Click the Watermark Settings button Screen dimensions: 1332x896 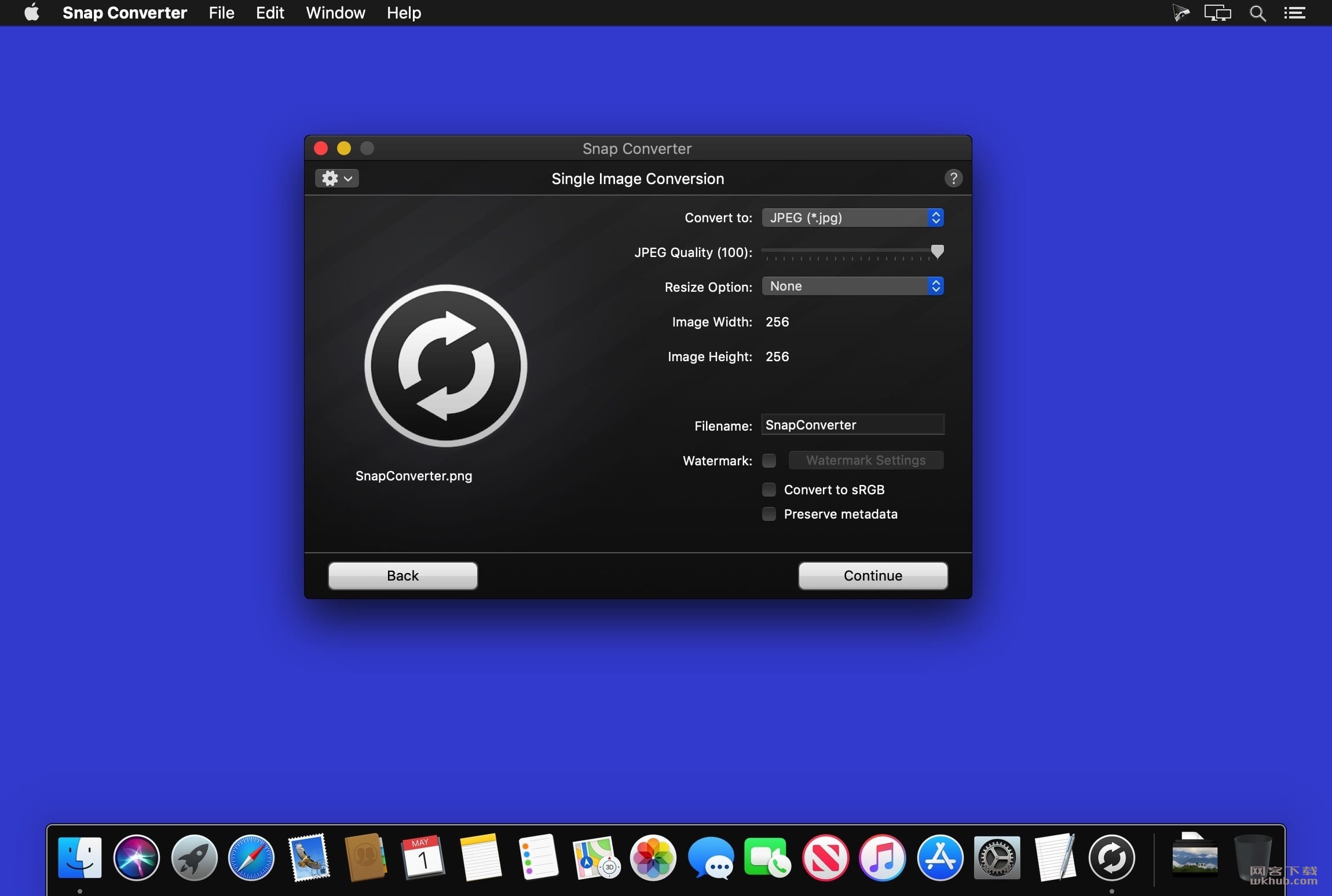tap(866, 460)
